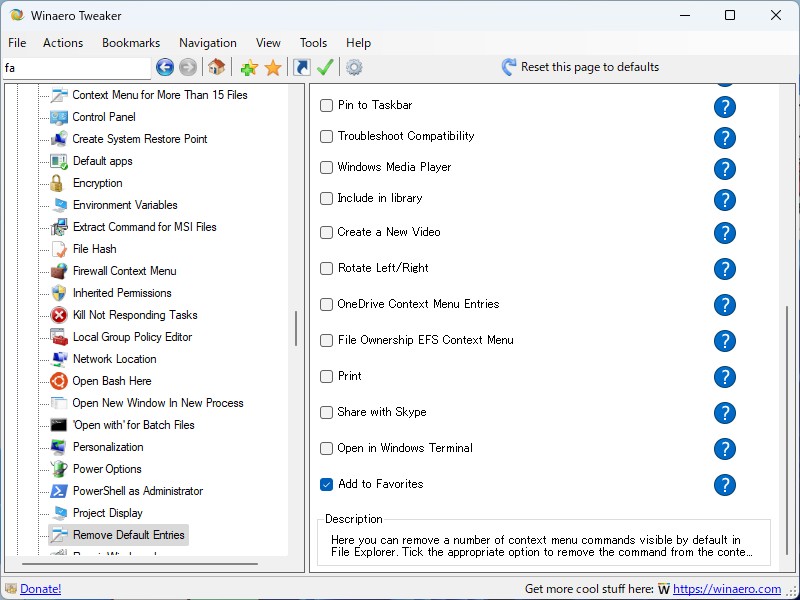Viewport: 800px width, 600px height.
Task: Open help for Troubleshoot Compatibility
Action: (724, 138)
